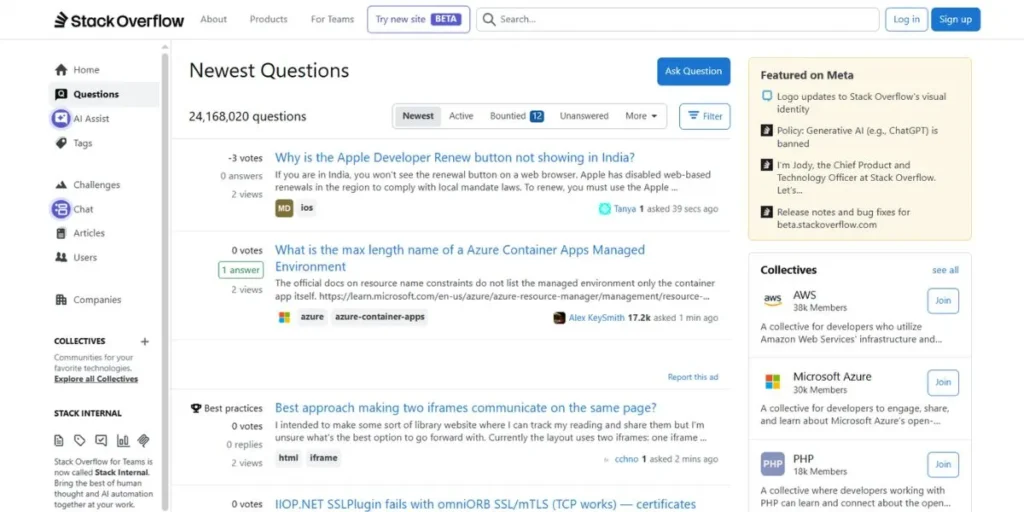Click the Challenges mountain icon
This screenshot has width=1024, height=512.
[61, 185]
